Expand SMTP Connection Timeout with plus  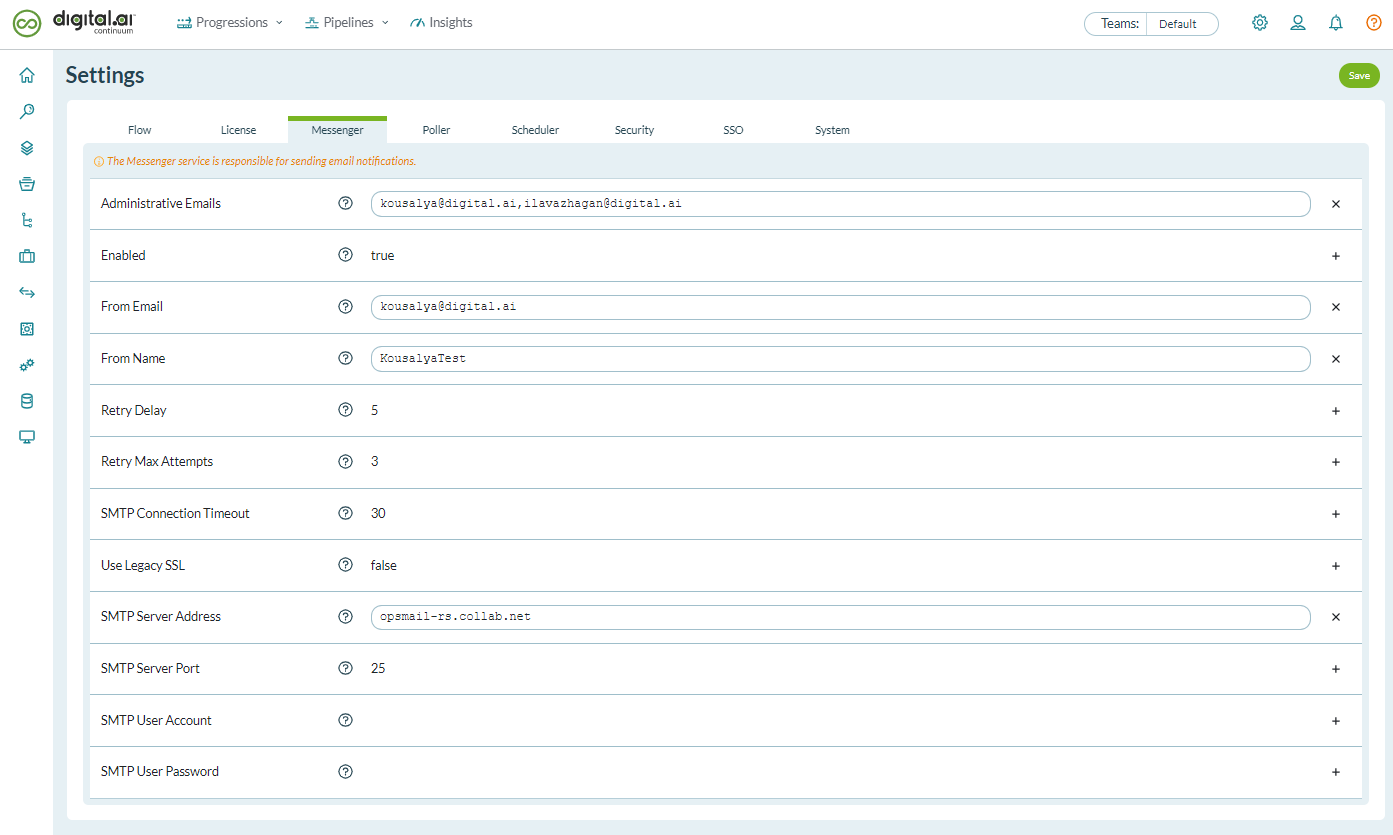point(1336,514)
